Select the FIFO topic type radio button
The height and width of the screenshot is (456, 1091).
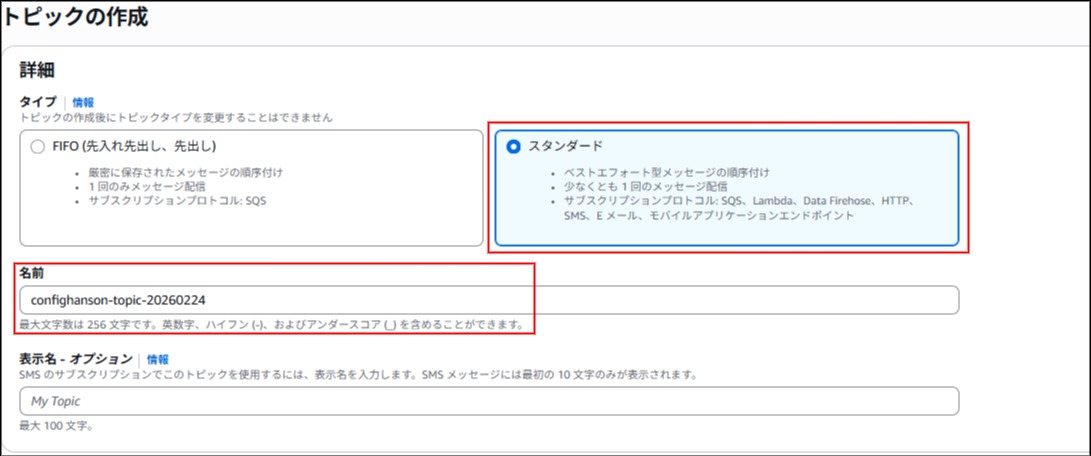(37, 146)
